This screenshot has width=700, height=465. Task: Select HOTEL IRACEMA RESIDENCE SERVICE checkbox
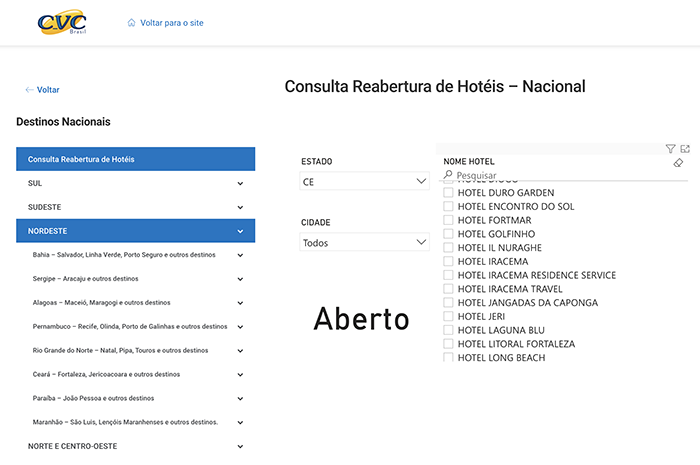click(448, 275)
